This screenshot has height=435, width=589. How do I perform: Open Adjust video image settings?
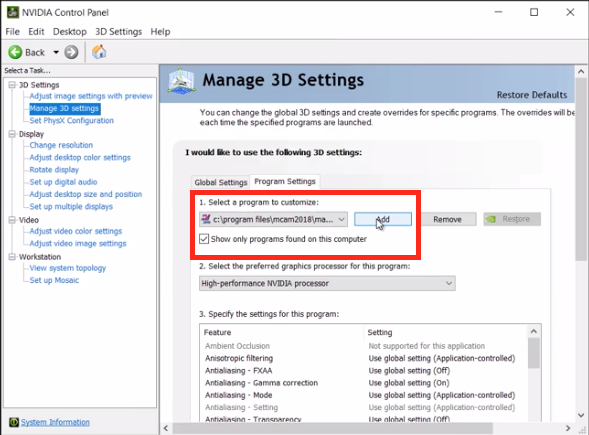click(78, 243)
